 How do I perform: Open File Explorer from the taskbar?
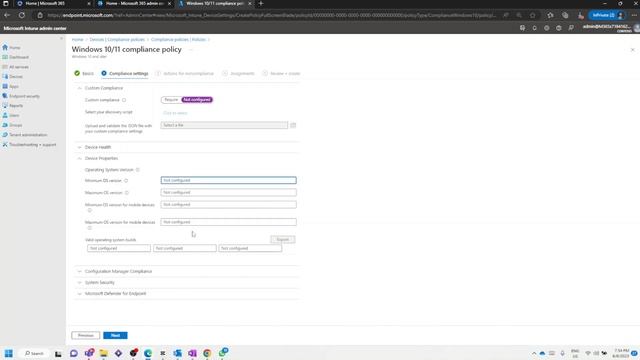[104, 353]
